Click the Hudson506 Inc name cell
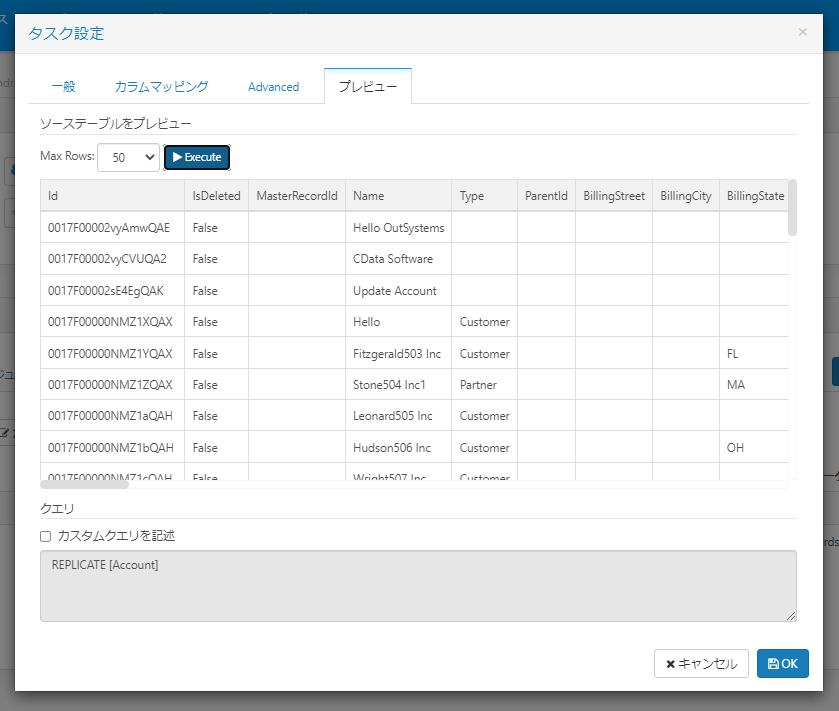The width and height of the screenshot is (839, 711). [399, 447]
